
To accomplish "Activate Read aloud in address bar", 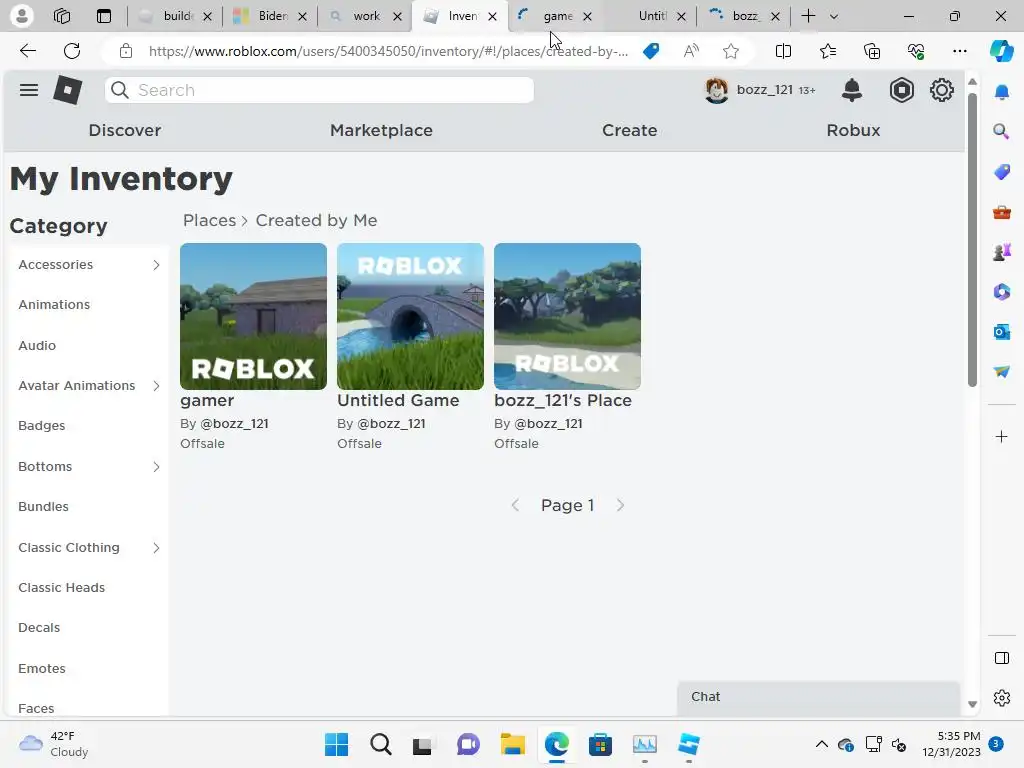I will (x=691, y=51).
